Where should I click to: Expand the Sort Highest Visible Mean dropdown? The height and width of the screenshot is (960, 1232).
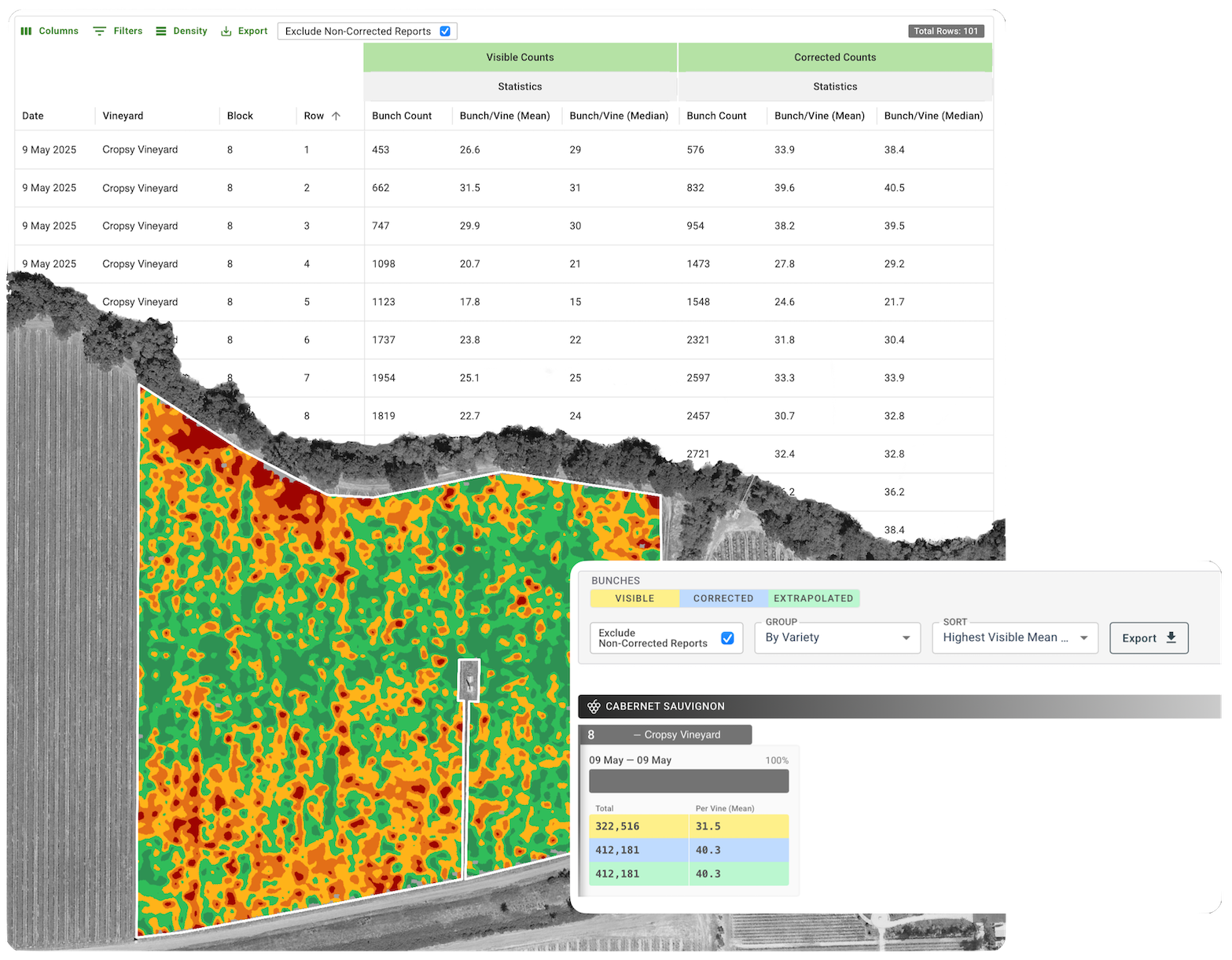(x=1014, y=638)
